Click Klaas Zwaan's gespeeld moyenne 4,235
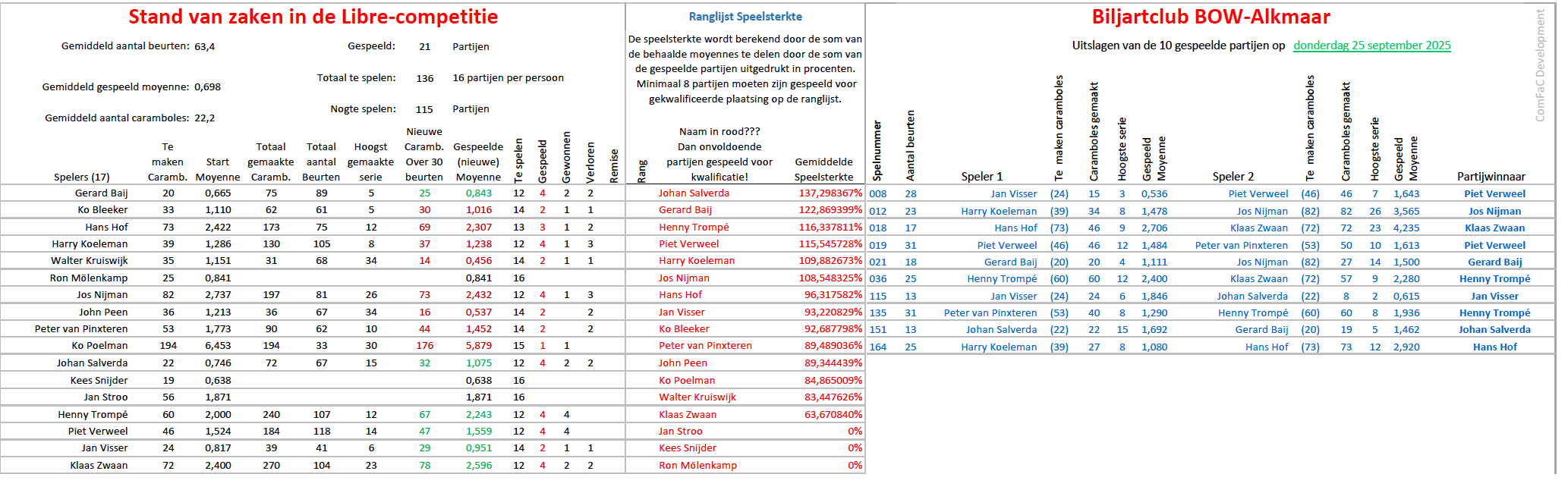1568x493 pixels. point(1406,228)
